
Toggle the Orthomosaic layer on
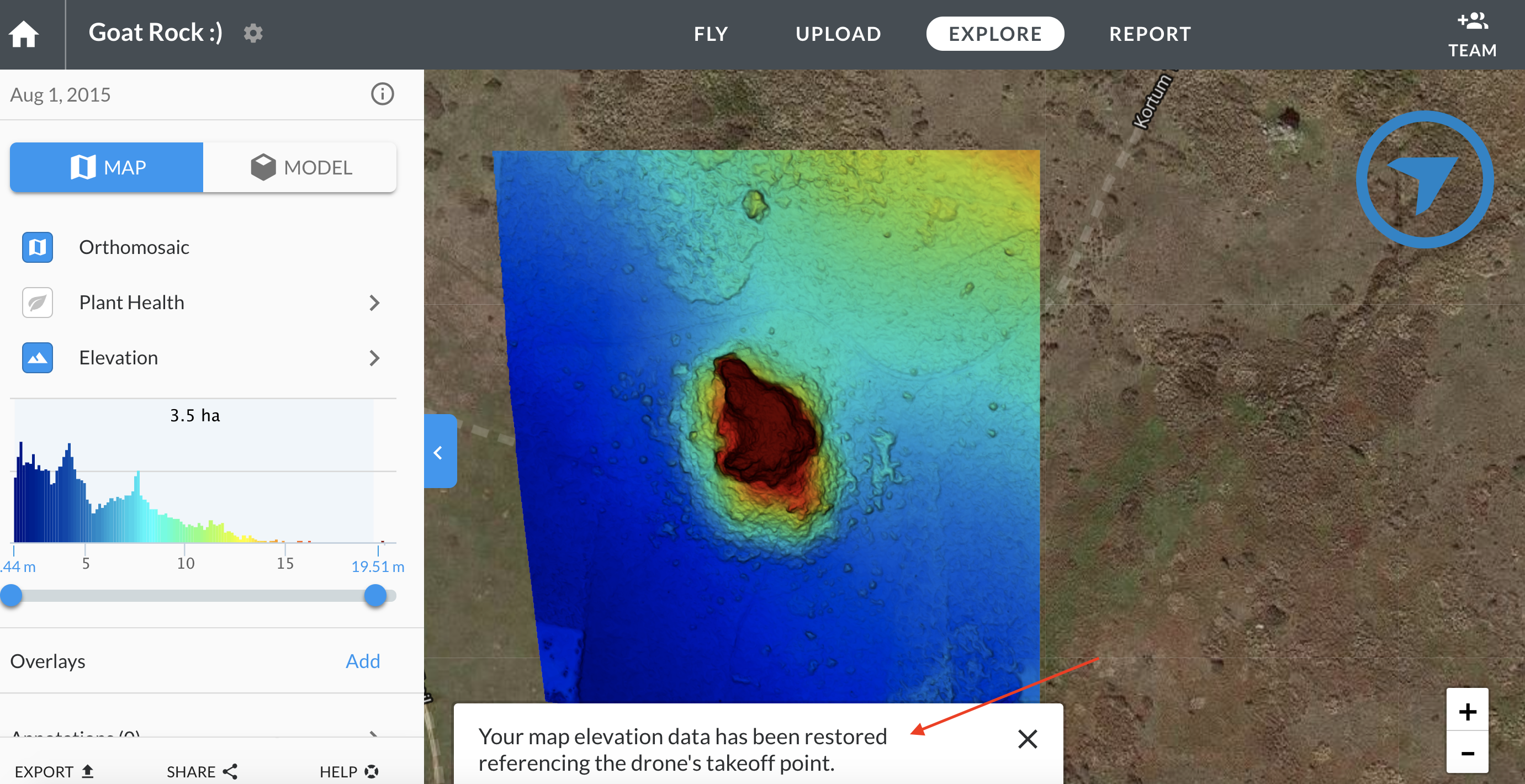pos(38,247)
